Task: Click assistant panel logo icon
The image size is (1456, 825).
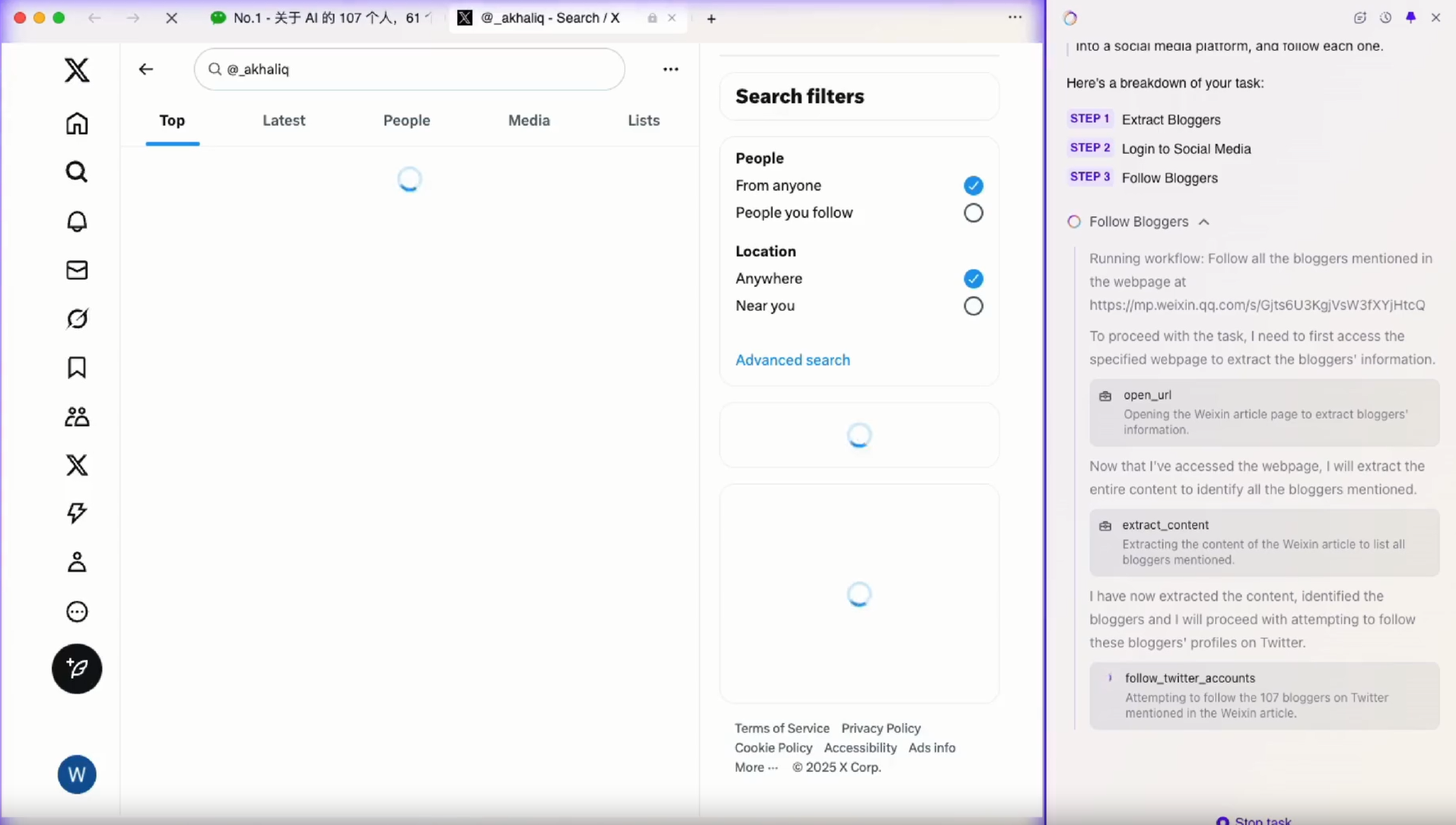Action: click(1070, 18)
